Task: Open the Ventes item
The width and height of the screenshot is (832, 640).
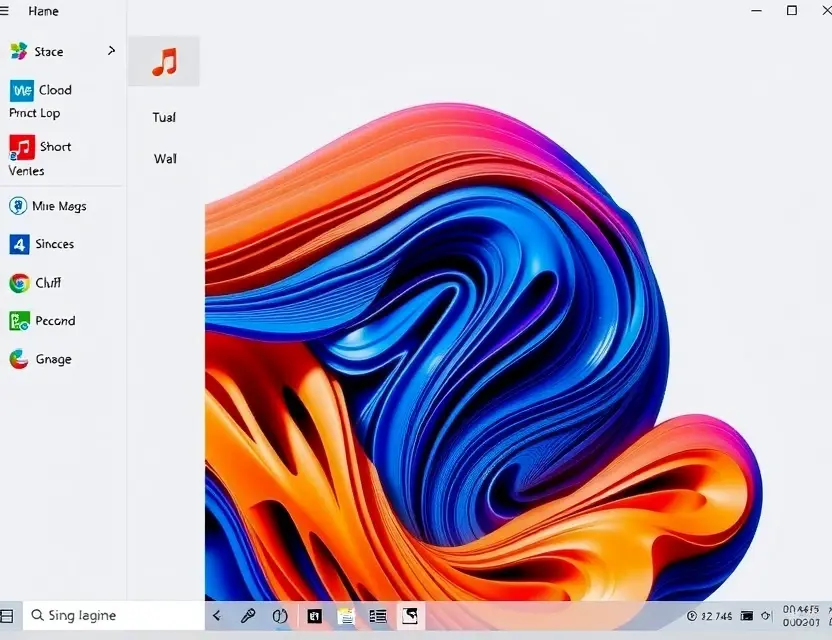Action: (26, 171)
